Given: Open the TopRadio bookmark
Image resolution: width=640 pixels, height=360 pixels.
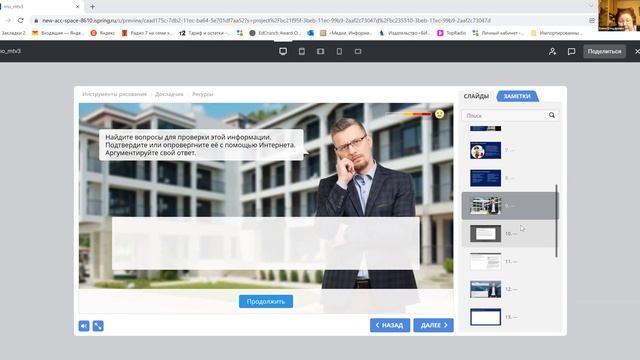Looking at the screenshot, I should click(x=452, y=33).
